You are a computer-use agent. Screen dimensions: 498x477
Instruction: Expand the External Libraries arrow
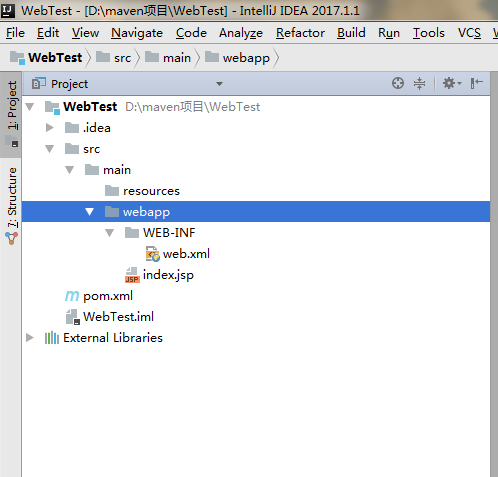point(30,338)
